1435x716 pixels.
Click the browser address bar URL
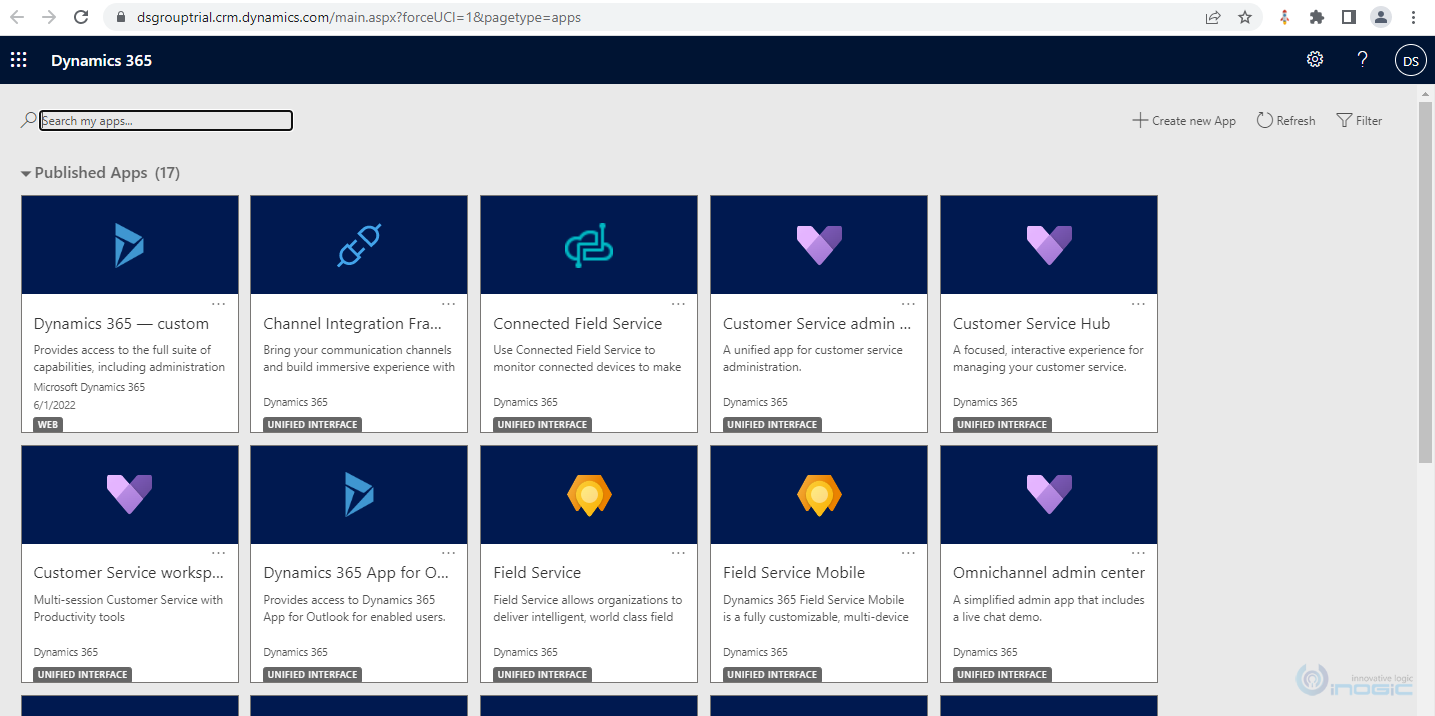click(358, 17)
